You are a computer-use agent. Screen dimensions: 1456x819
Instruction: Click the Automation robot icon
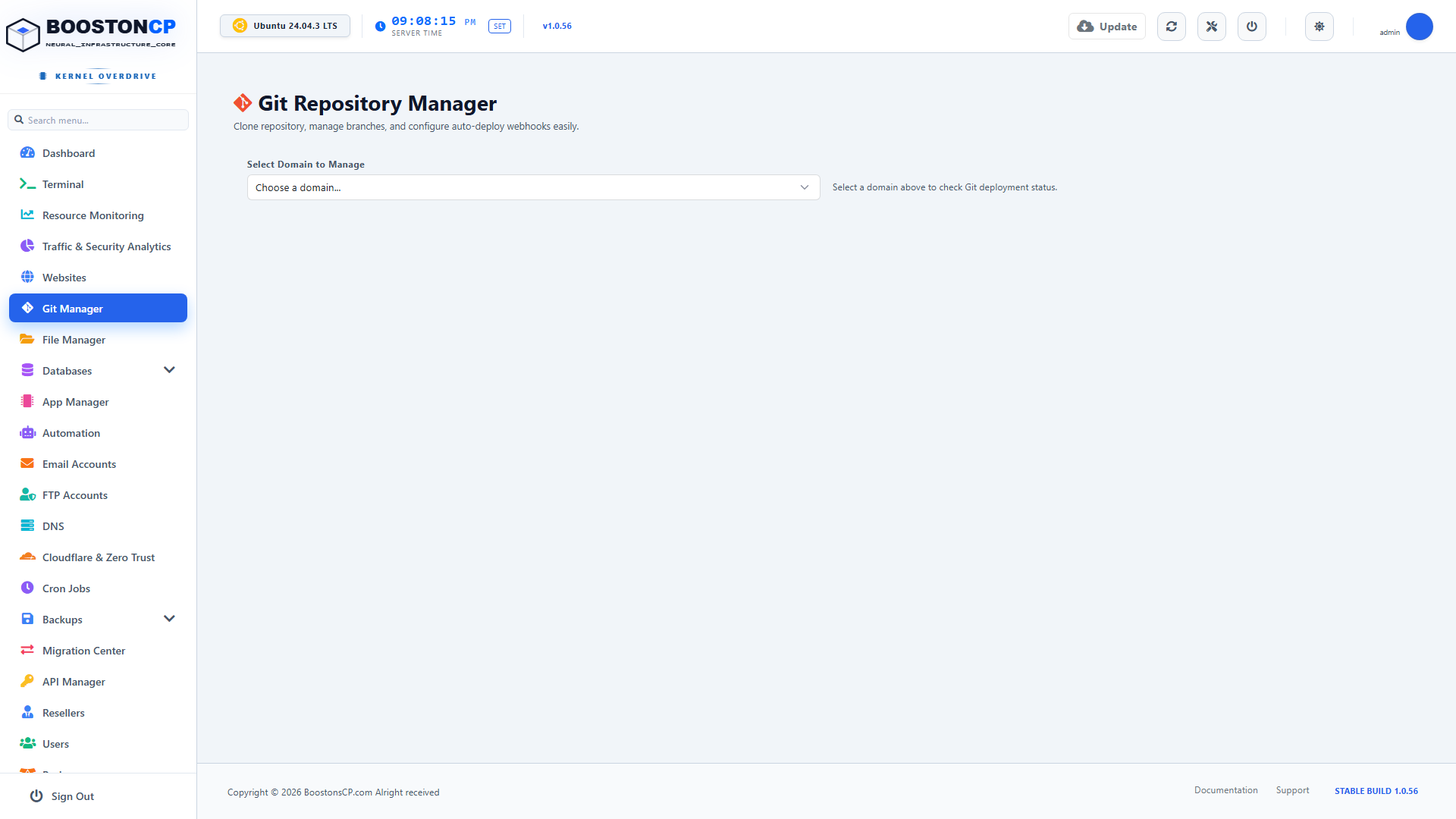coord(27,432)
